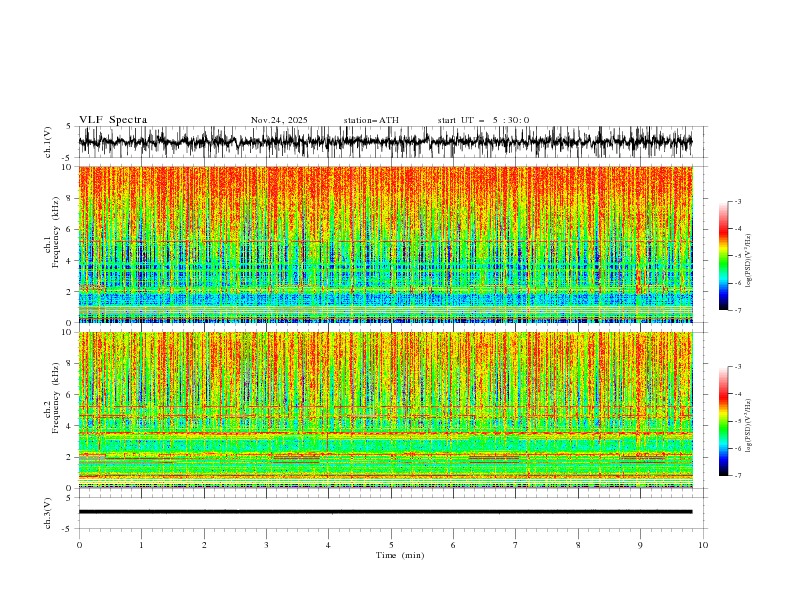792x612 pixels.
Task: Click inside the ch.2 spectrogram panel
Action: (x=385, y=410)
